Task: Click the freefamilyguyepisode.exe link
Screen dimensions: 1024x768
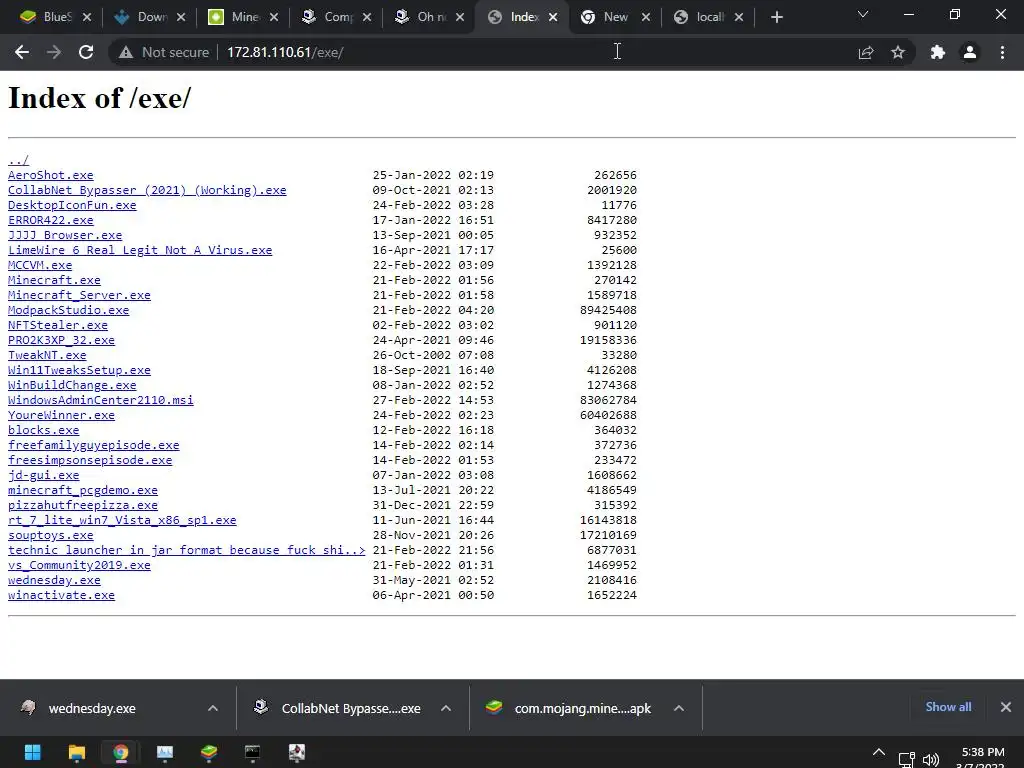Action: [x=93, y=445]
